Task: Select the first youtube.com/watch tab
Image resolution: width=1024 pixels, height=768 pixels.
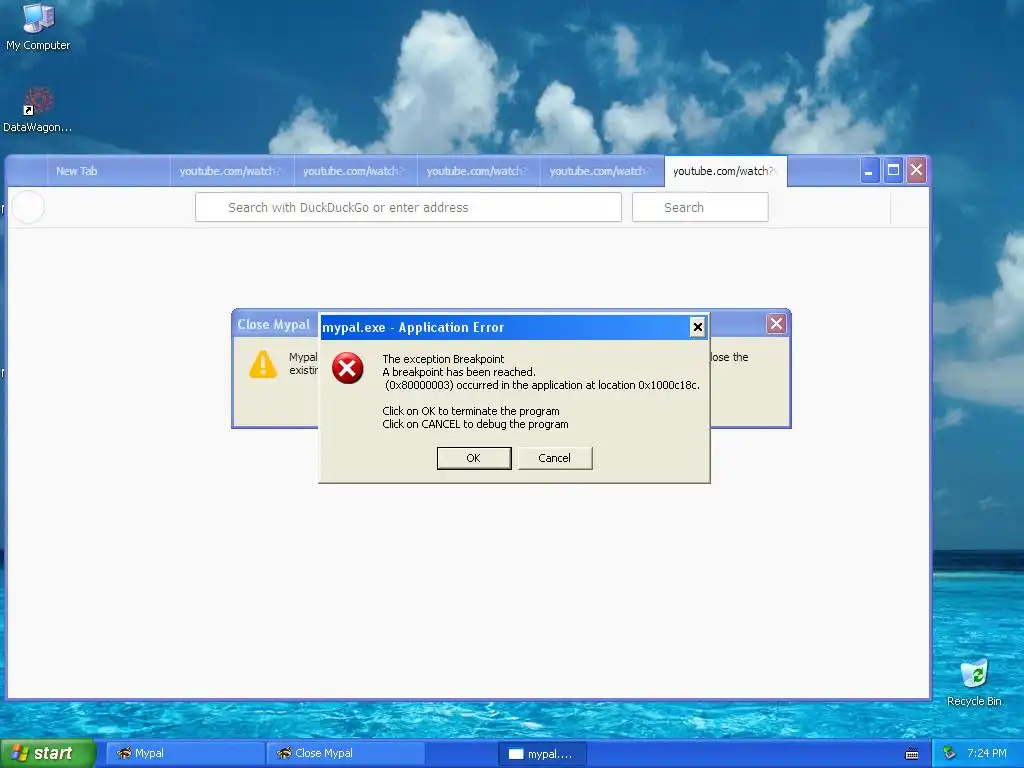Action: click(x=232, y=171)
